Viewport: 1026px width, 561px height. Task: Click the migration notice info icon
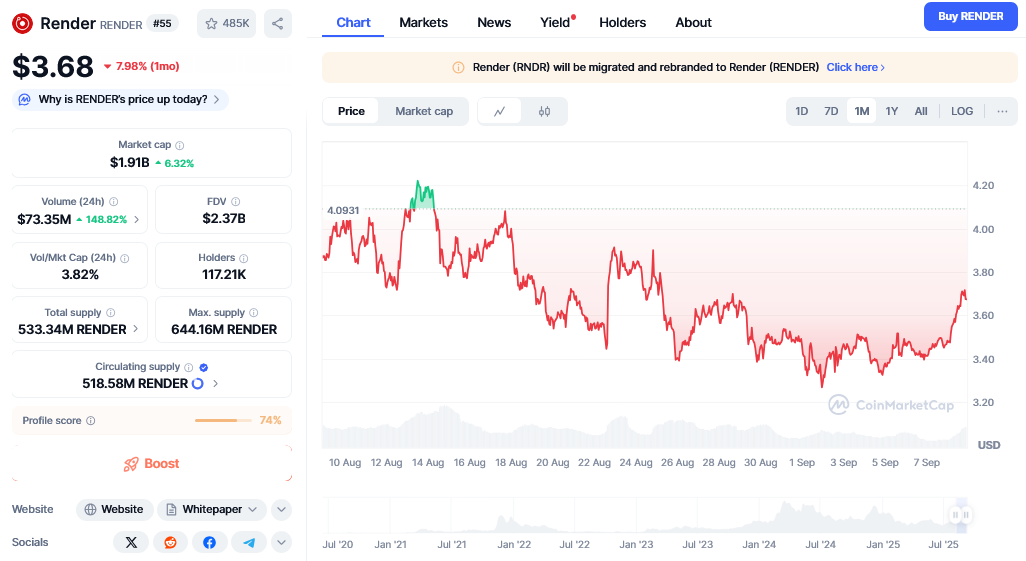(459, 67)
